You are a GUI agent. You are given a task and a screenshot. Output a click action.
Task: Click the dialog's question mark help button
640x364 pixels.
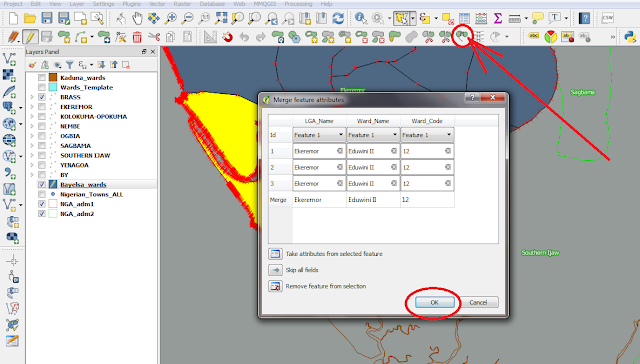tap(472, 97)
